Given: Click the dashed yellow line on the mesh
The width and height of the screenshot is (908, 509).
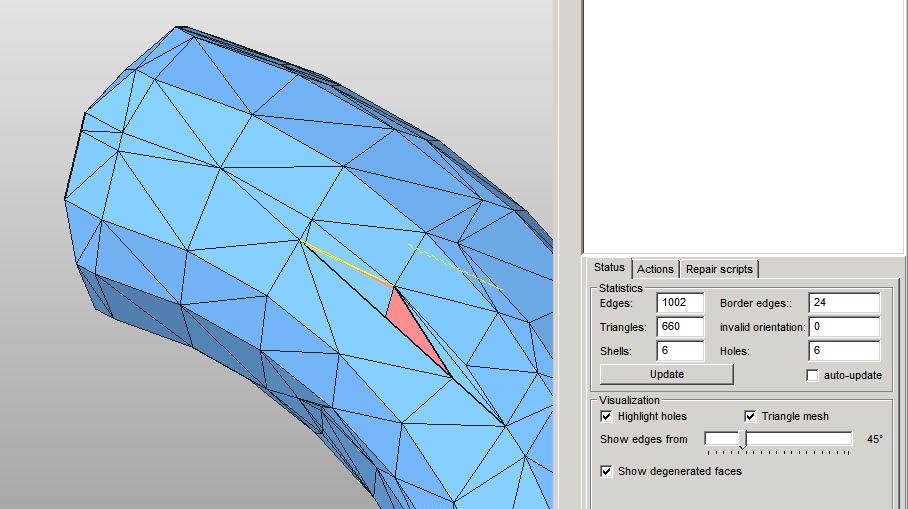Looking at the screenshot, I should click(x=455, y=266).
